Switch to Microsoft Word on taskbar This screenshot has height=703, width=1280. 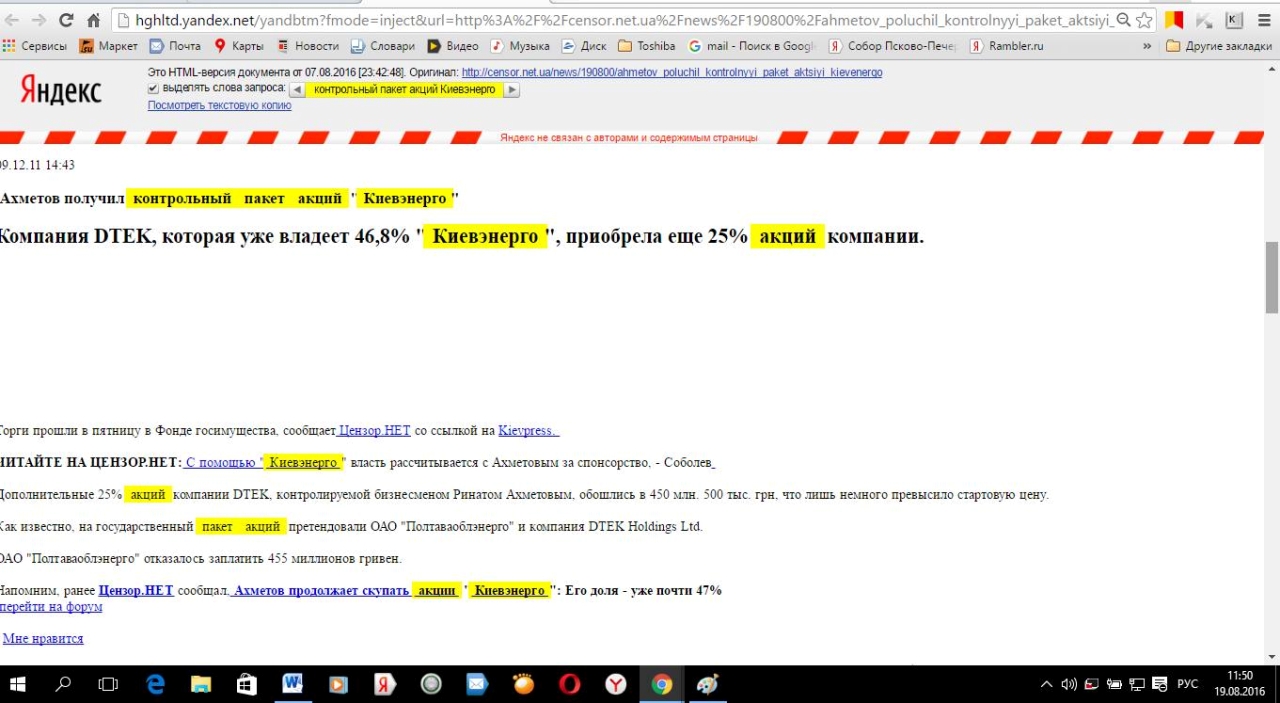(x=293, y=684)
